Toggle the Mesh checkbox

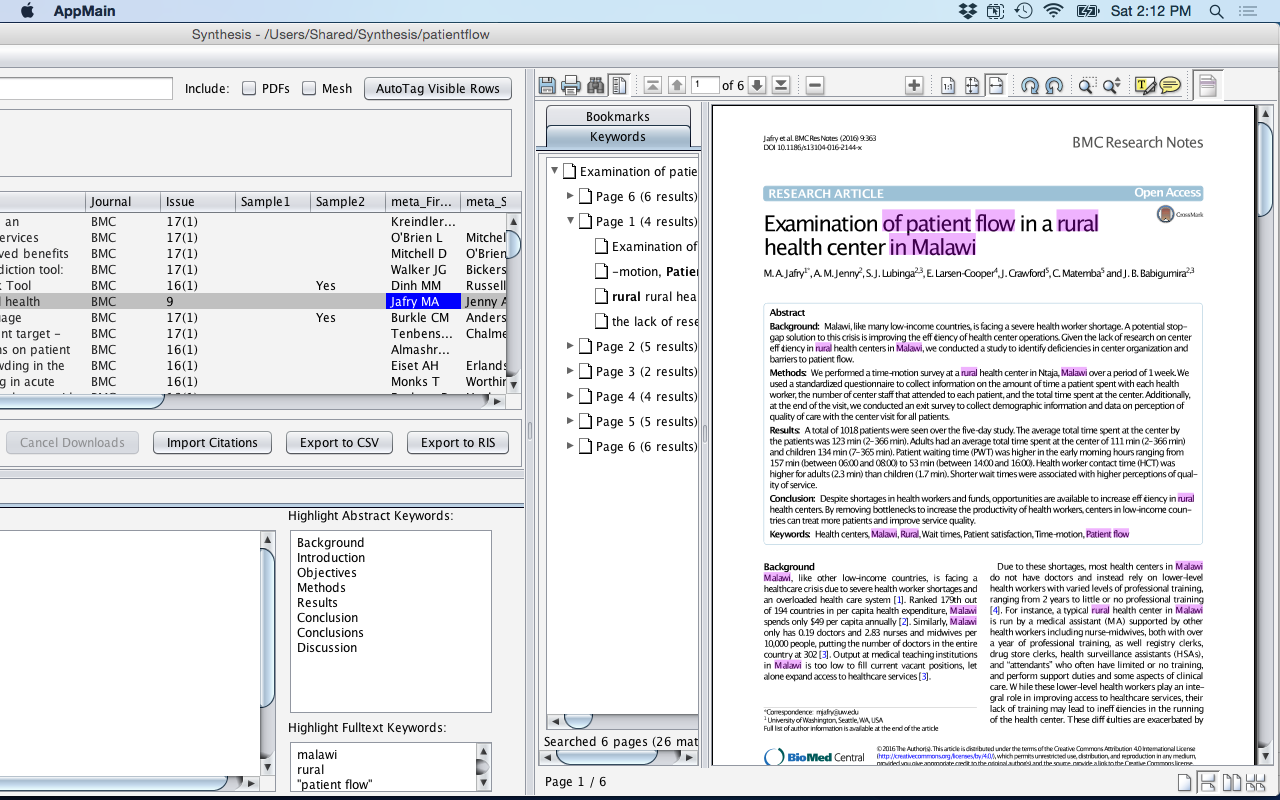(x=309, y=88)
